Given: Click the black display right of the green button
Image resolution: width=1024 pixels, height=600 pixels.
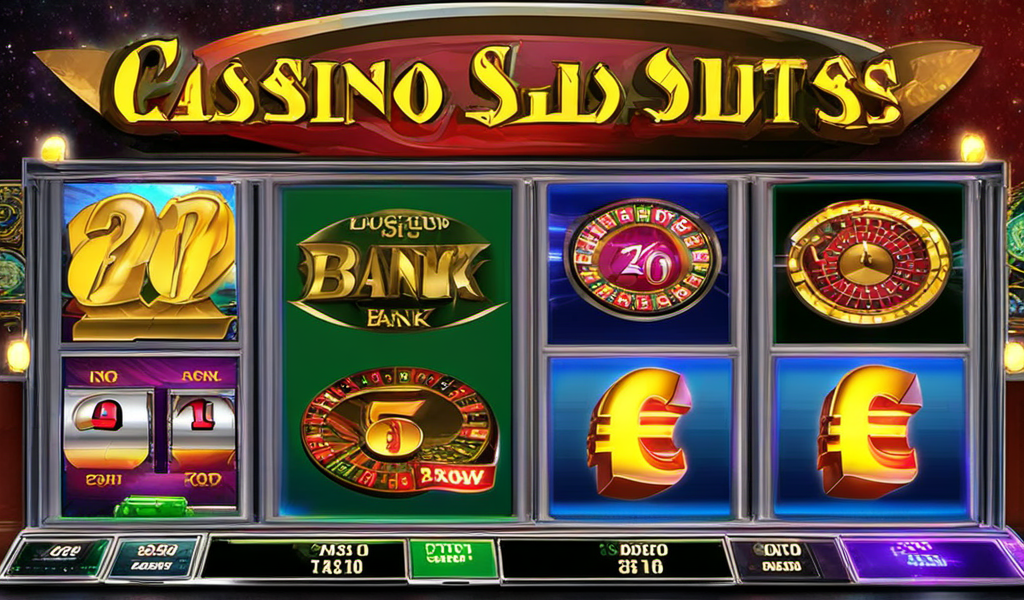Looking at the screenshot, I should (615, 559).
